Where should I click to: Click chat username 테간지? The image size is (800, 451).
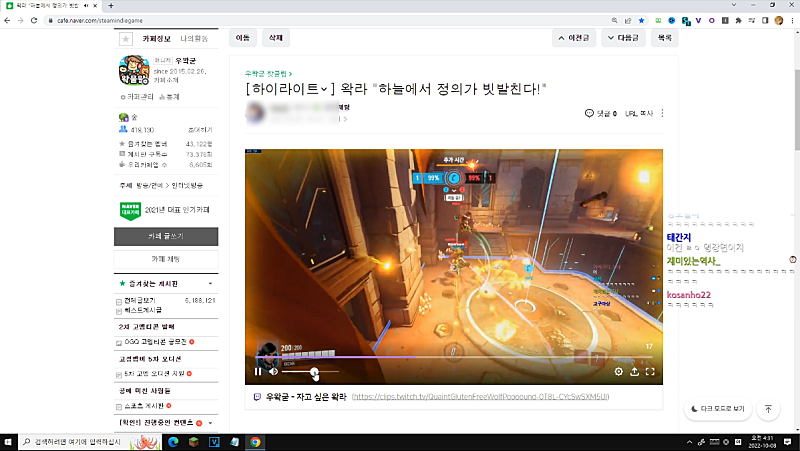click(679, 237)
